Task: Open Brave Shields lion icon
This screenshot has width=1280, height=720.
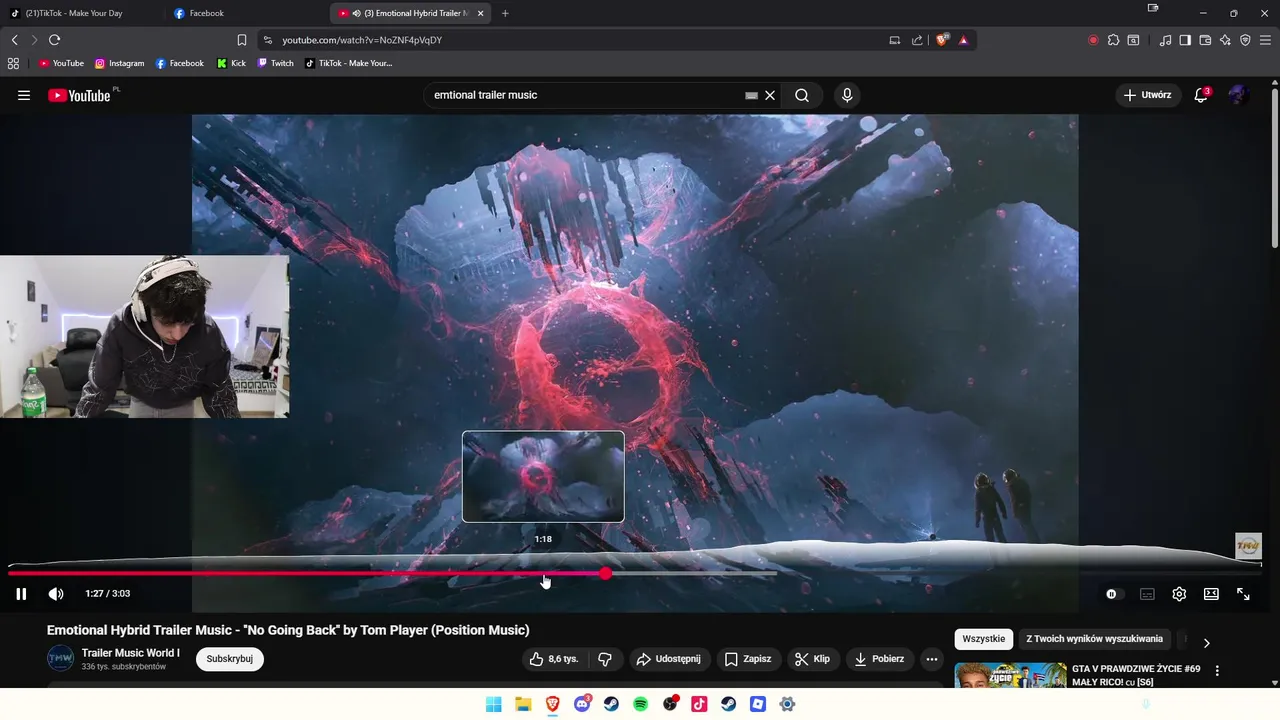Action: click(x=941, y=40)
